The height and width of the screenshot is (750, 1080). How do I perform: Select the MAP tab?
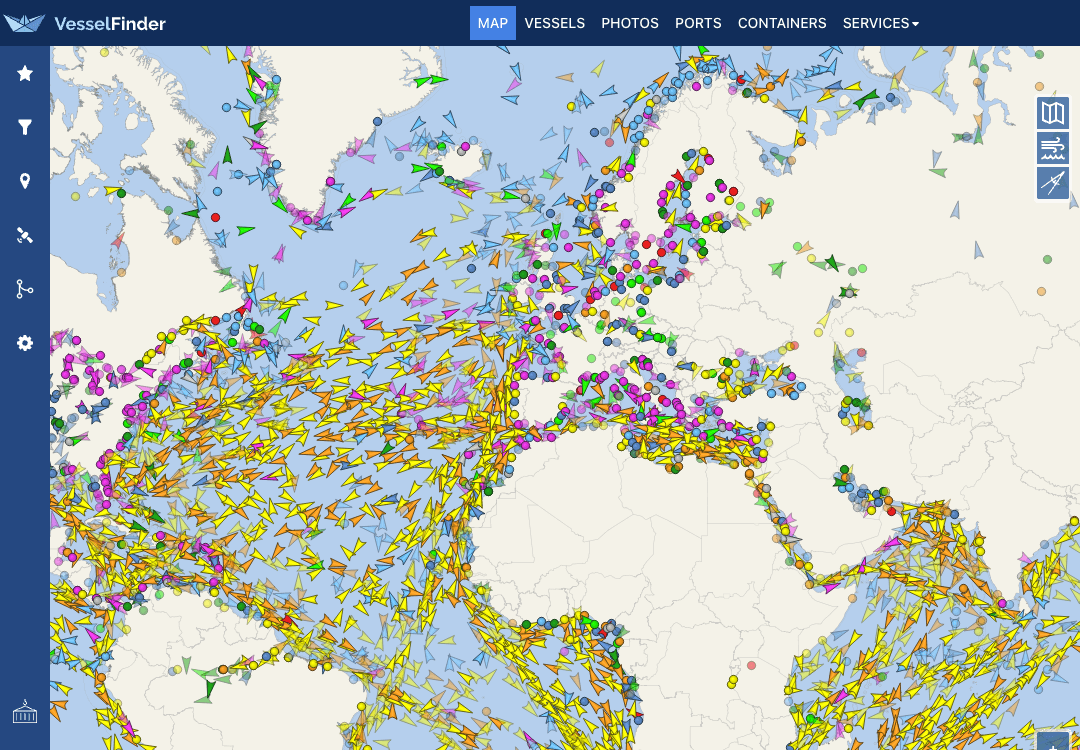tap(492, 23)
